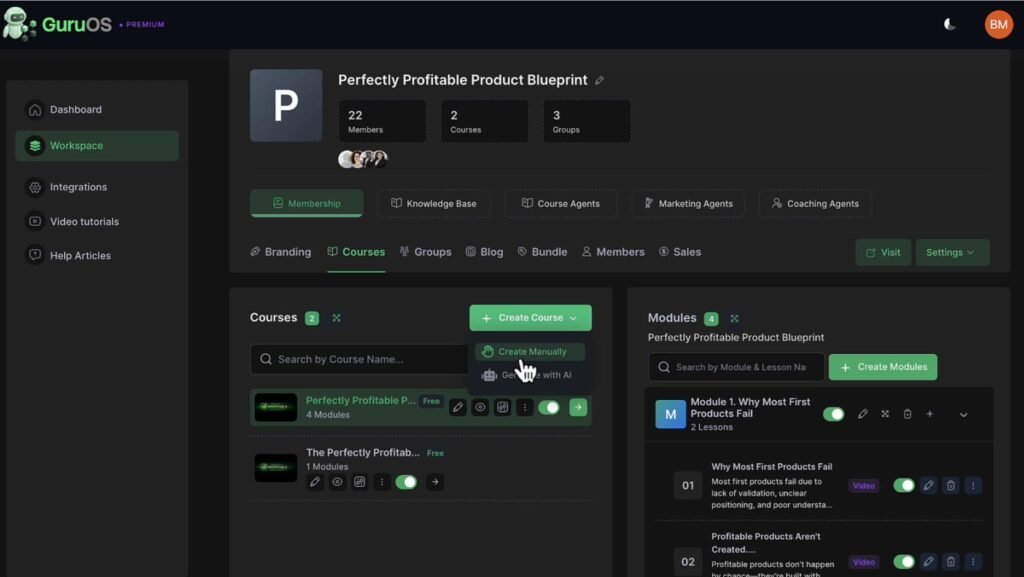The width and height of the screenshot is (1024, 577).
Task: Open the Bundle sub-tab
Action: click(542, 252)
